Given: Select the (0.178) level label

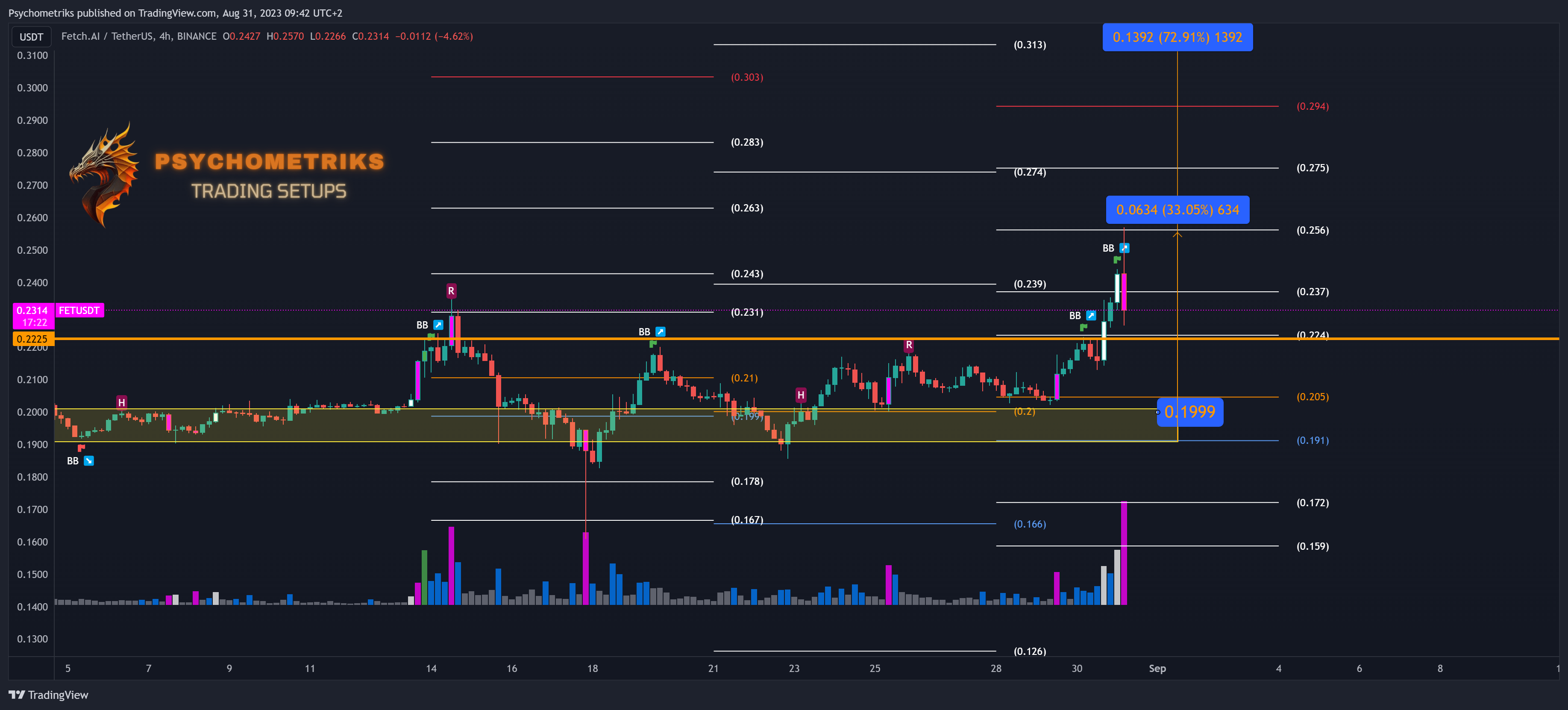Looking at the screenshot, I should pos(747,481).
